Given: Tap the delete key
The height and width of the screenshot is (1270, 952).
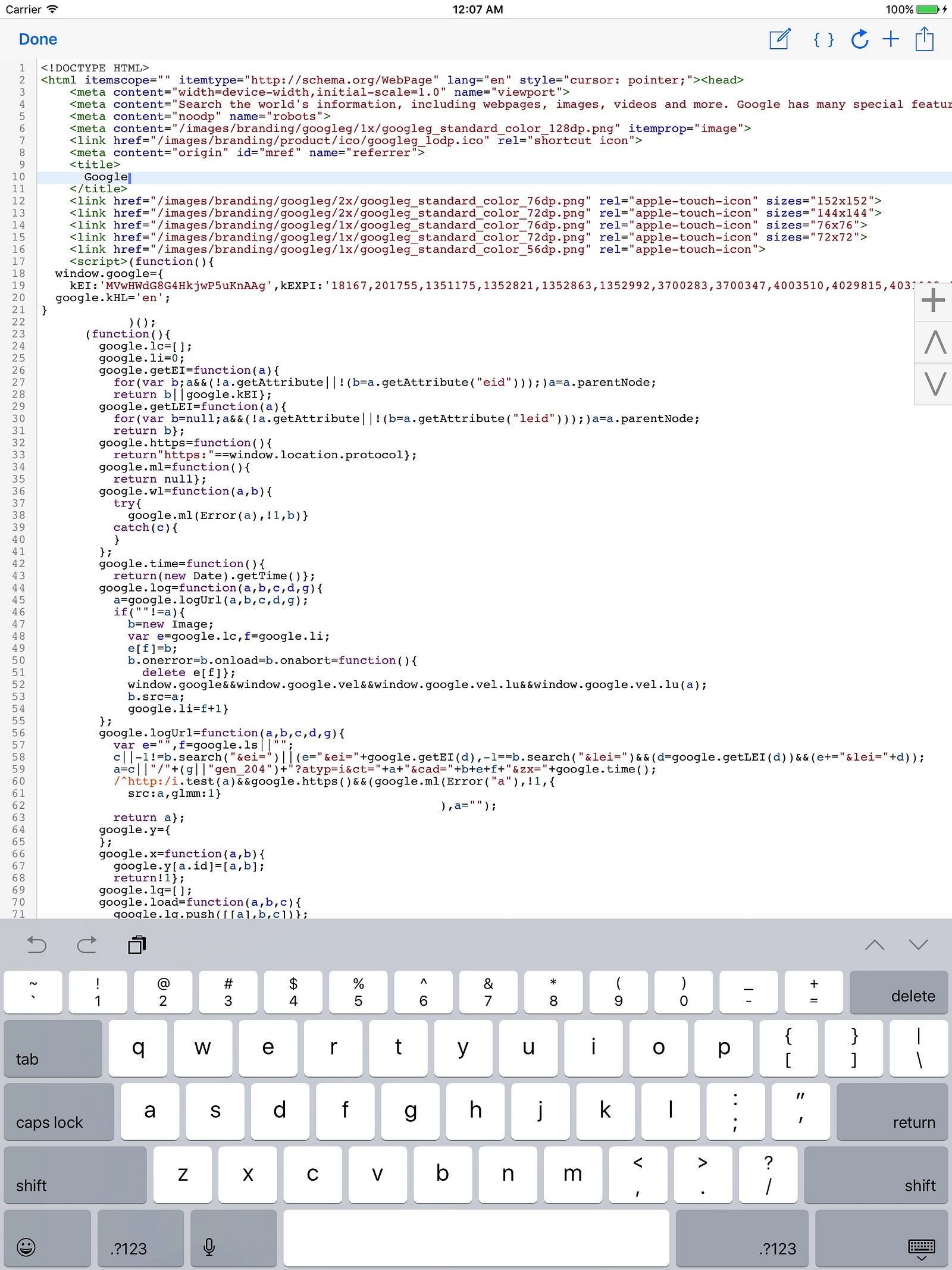Looking at the screenshot, I should (x=898, y=992).
